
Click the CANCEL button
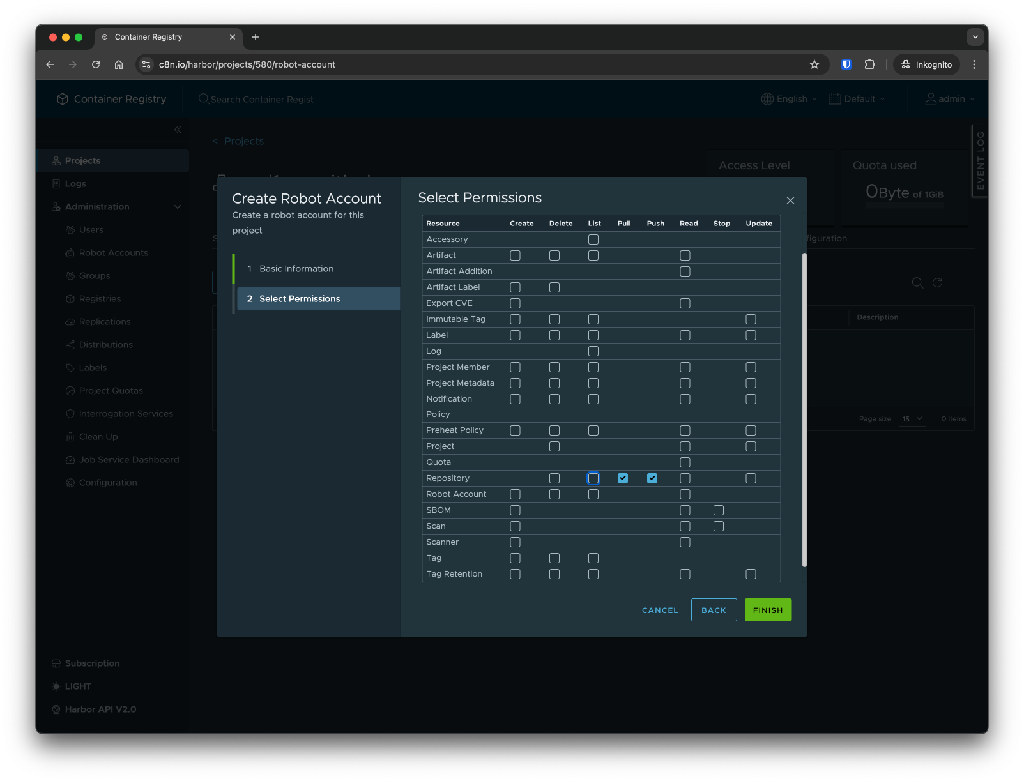pos(660,610)
